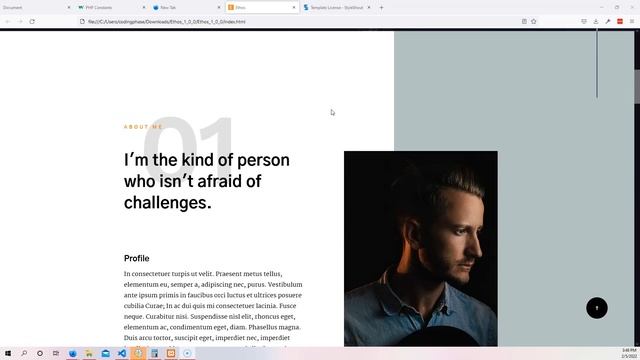
Task: Go forward with the forward arrow
Action: (x=20, y=21)
